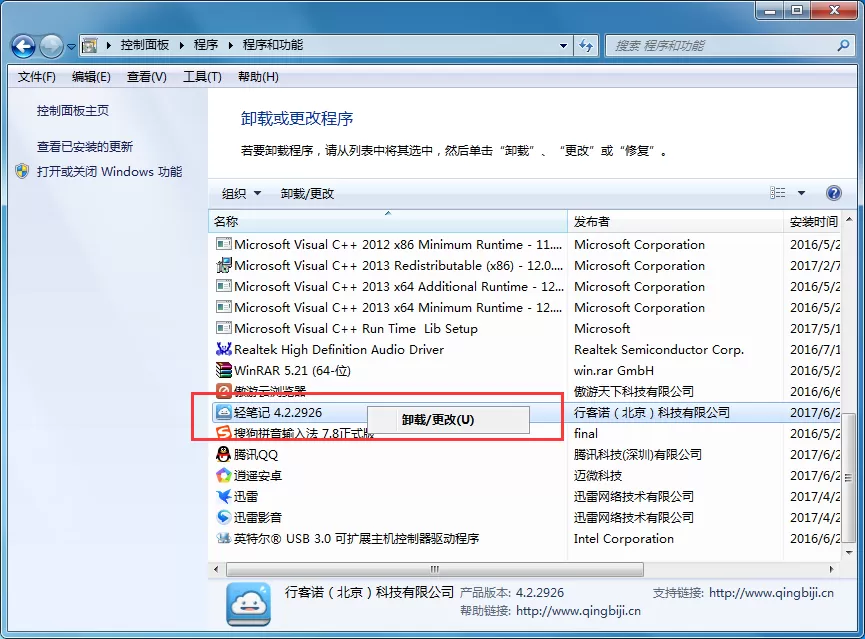Click the 腾讯QQ penguin icon
The width and height of the screenshot is (865, 639).
click(x=223, y=454)
